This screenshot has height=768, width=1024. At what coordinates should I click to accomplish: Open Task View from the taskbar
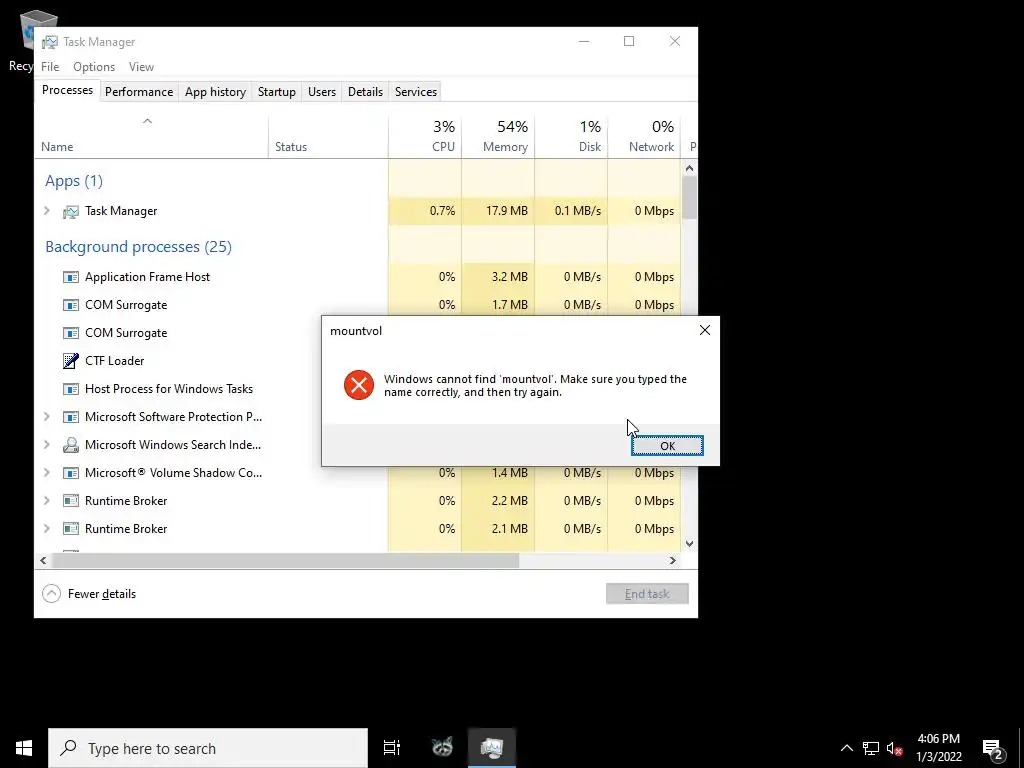pos(392,748)
